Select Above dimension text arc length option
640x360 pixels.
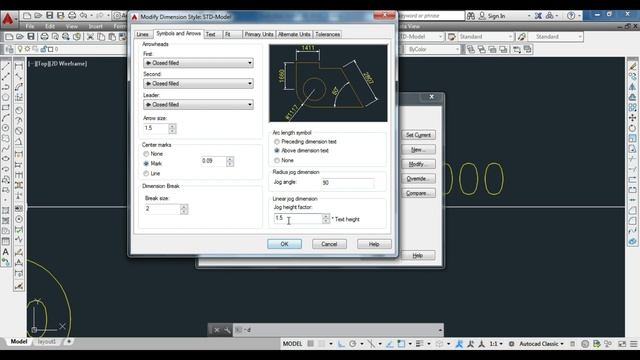(277, 151)
